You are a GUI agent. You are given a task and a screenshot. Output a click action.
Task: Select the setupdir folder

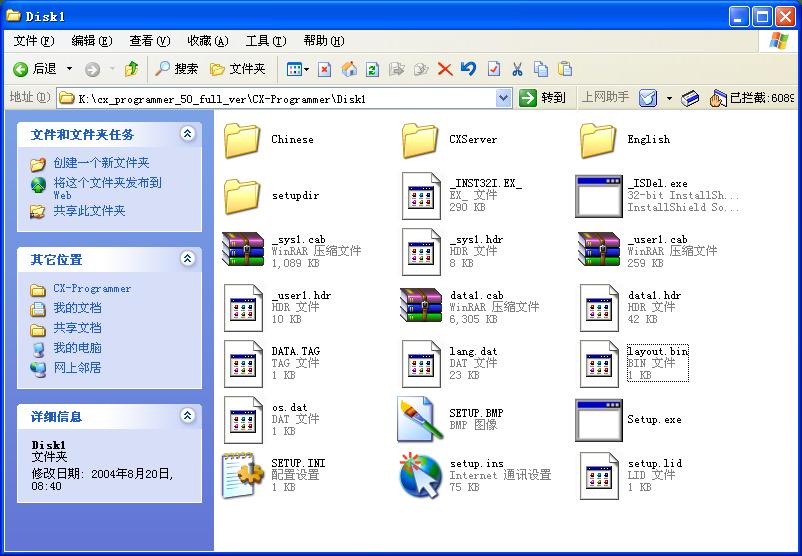pyautogui.click(x=272, y=196)
